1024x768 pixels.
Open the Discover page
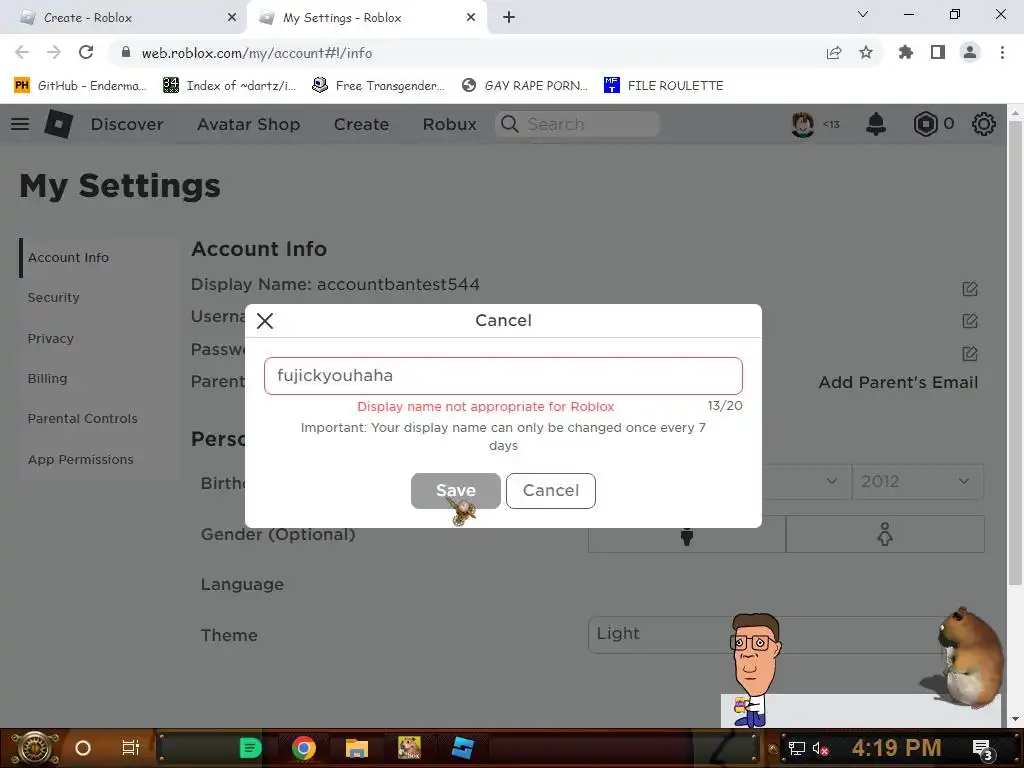(x=127, y=124)
